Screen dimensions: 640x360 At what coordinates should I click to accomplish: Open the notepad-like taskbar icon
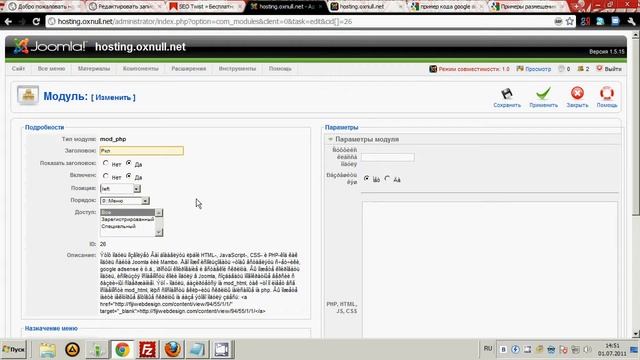click(x=197, y=350)
